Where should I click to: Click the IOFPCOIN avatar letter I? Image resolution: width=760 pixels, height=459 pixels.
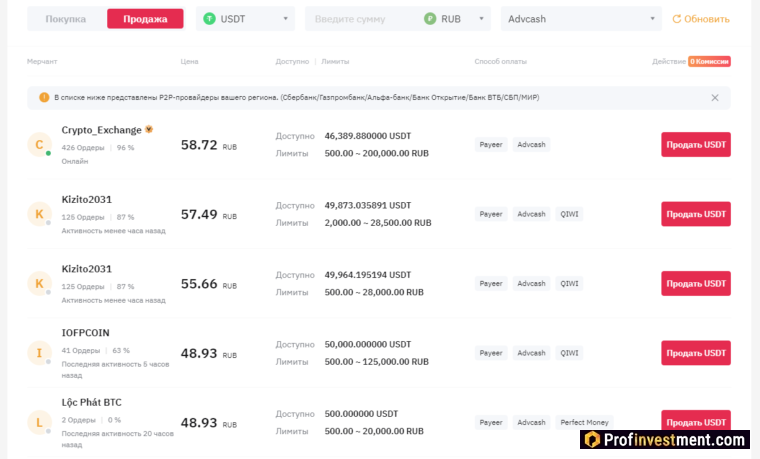[39, 353]
